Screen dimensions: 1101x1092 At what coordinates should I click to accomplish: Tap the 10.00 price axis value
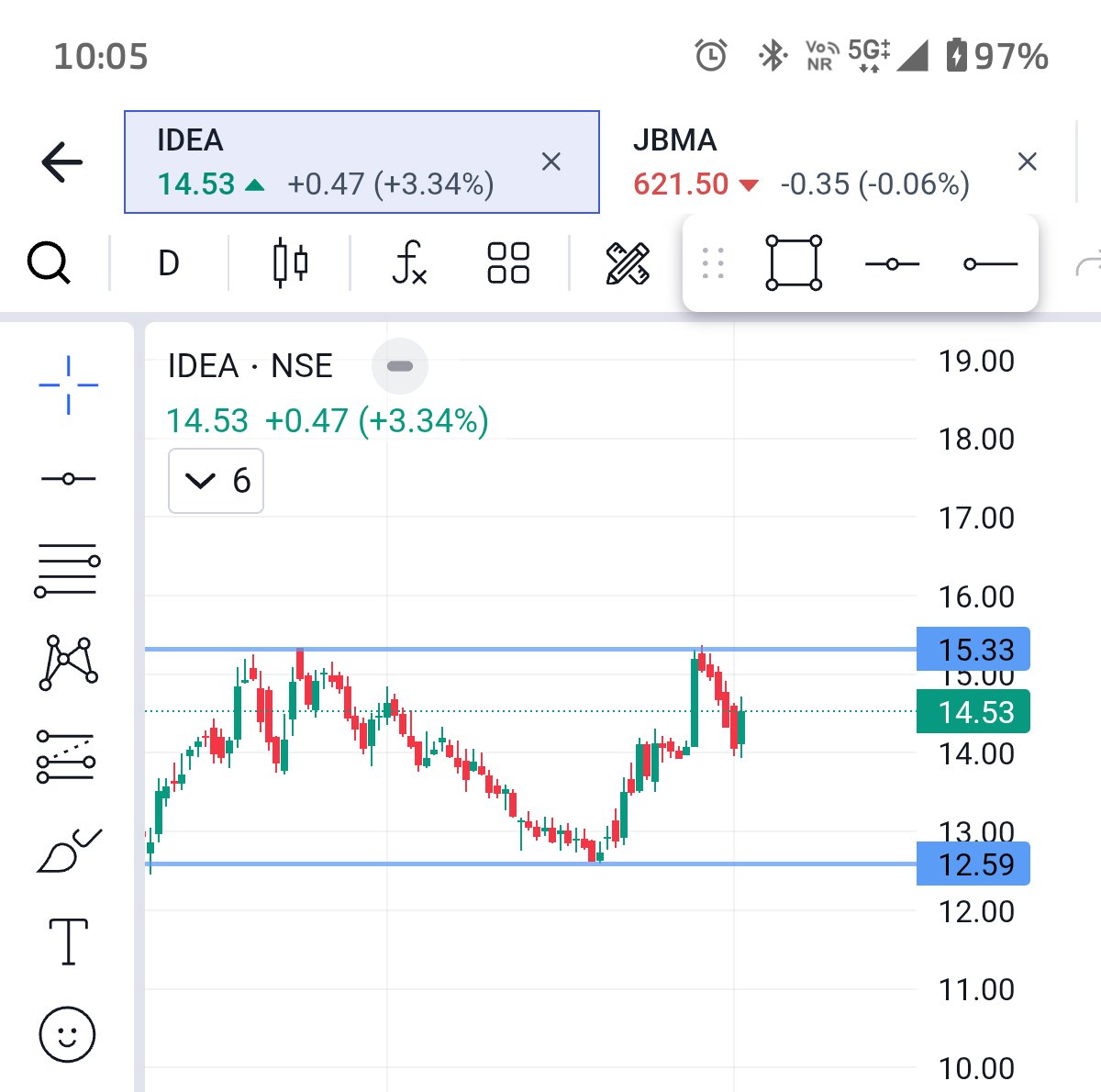(x=976, y=1069)
